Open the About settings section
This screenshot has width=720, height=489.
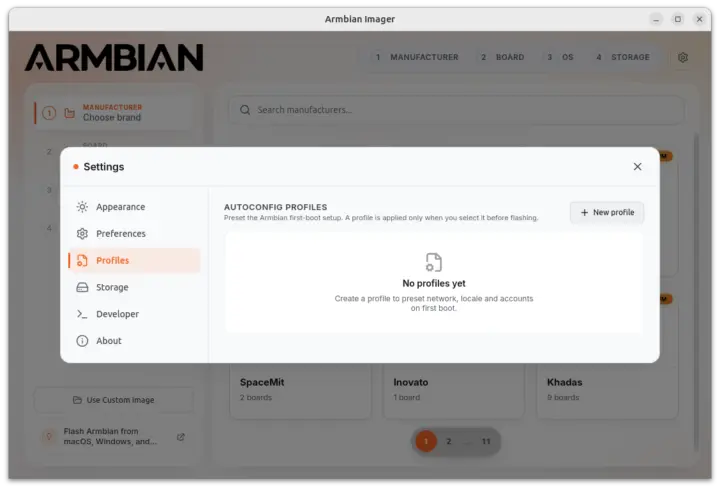pyautogui.click(x=134, y=341)
